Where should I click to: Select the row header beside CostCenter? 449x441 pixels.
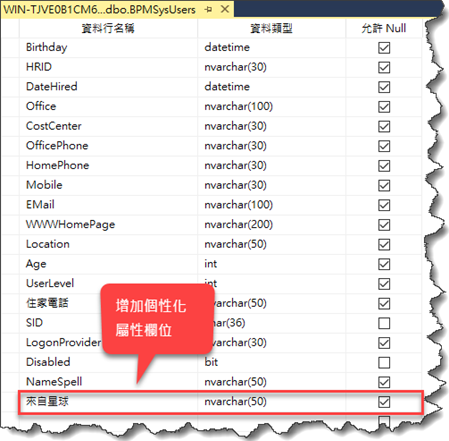pos(10,126)
